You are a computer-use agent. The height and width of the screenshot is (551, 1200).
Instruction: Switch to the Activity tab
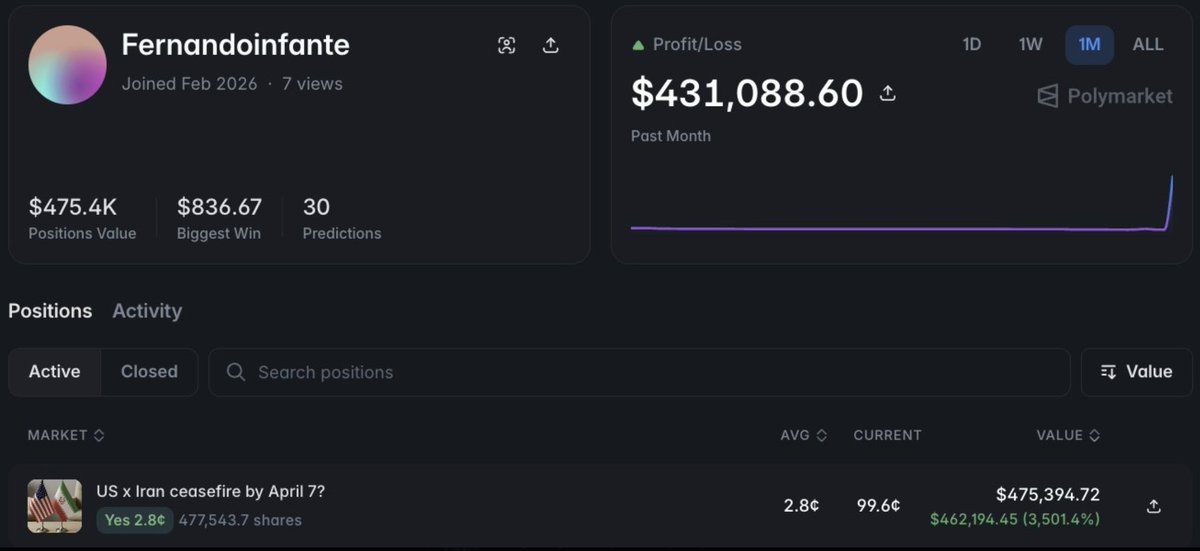pyautogui.click(x=147, y=311)
